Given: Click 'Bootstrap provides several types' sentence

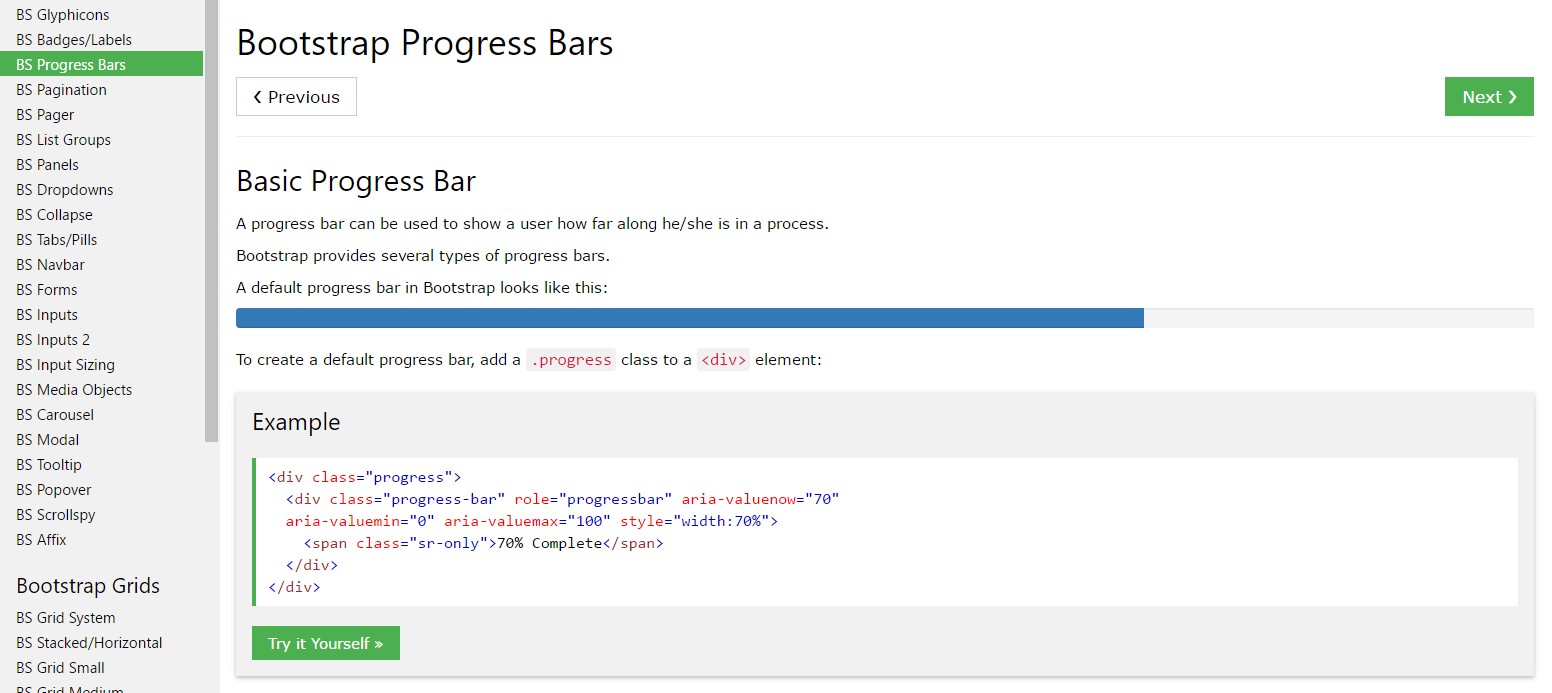Looking at the screenshot, I should coord(423,255).
